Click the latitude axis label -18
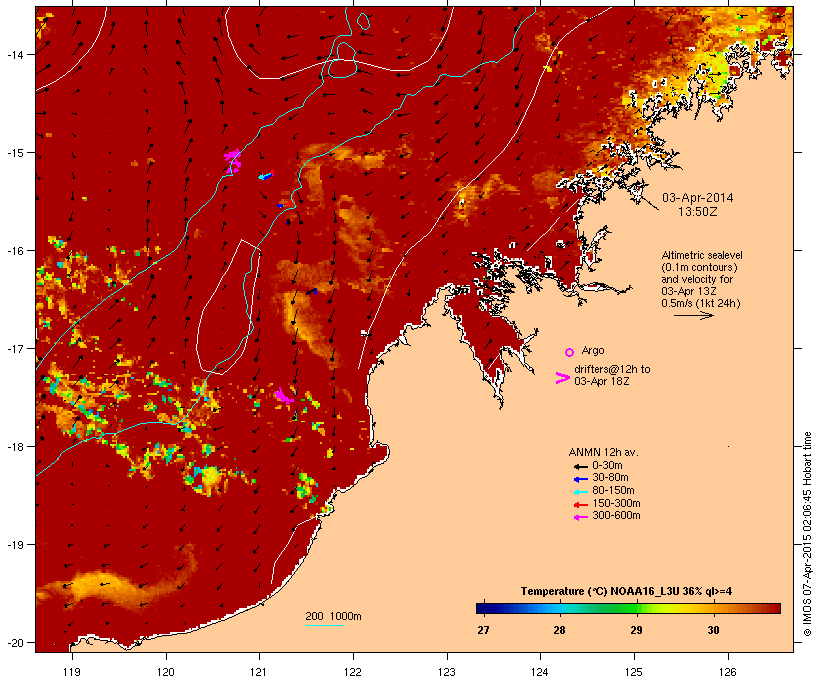Screen dimensions: 820x680 click(14, 446)
